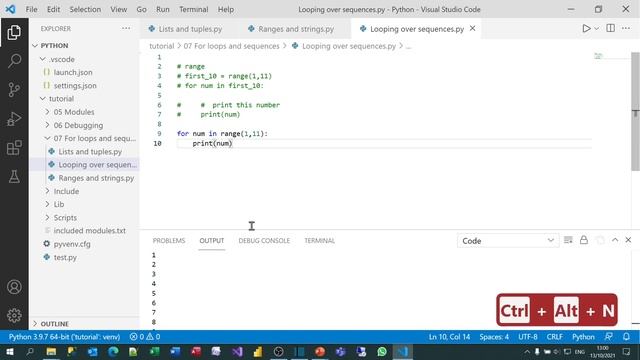This screenshot has width=640, height=360.
Task: Open the Explorer view in activity bar
Action: [14, 33]
